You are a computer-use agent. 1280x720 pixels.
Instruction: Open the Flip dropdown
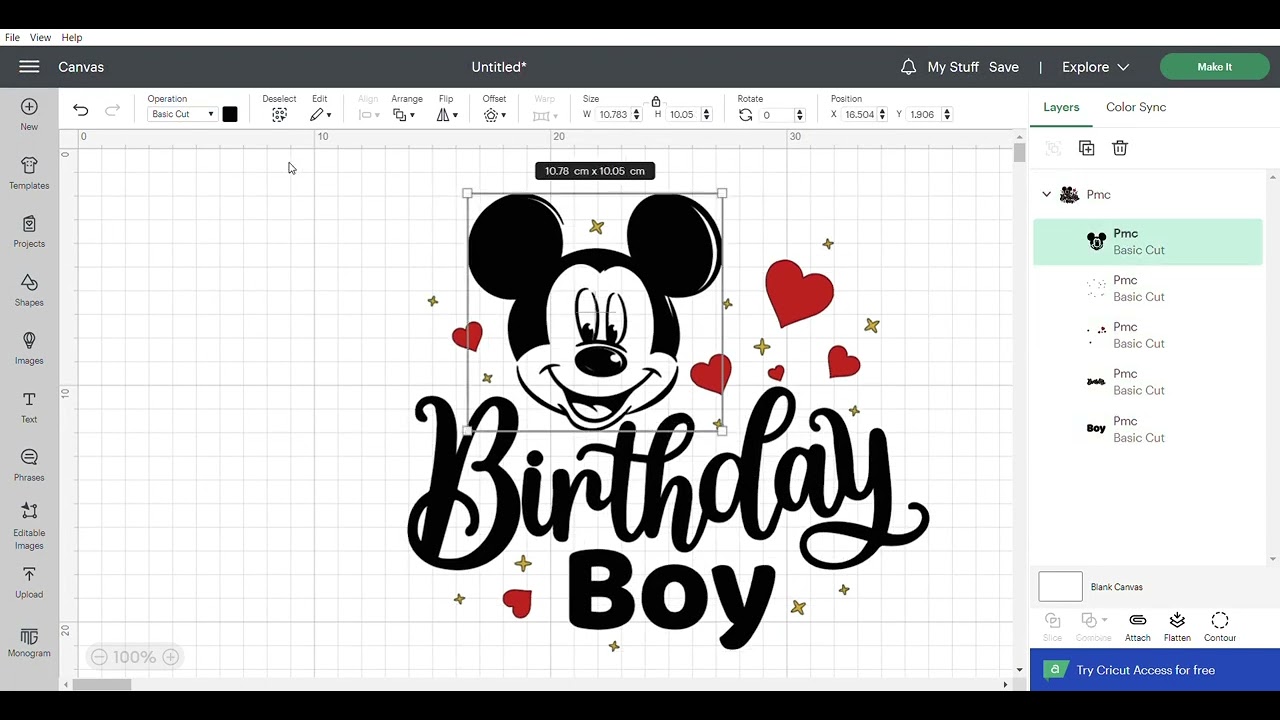[446, 115]
